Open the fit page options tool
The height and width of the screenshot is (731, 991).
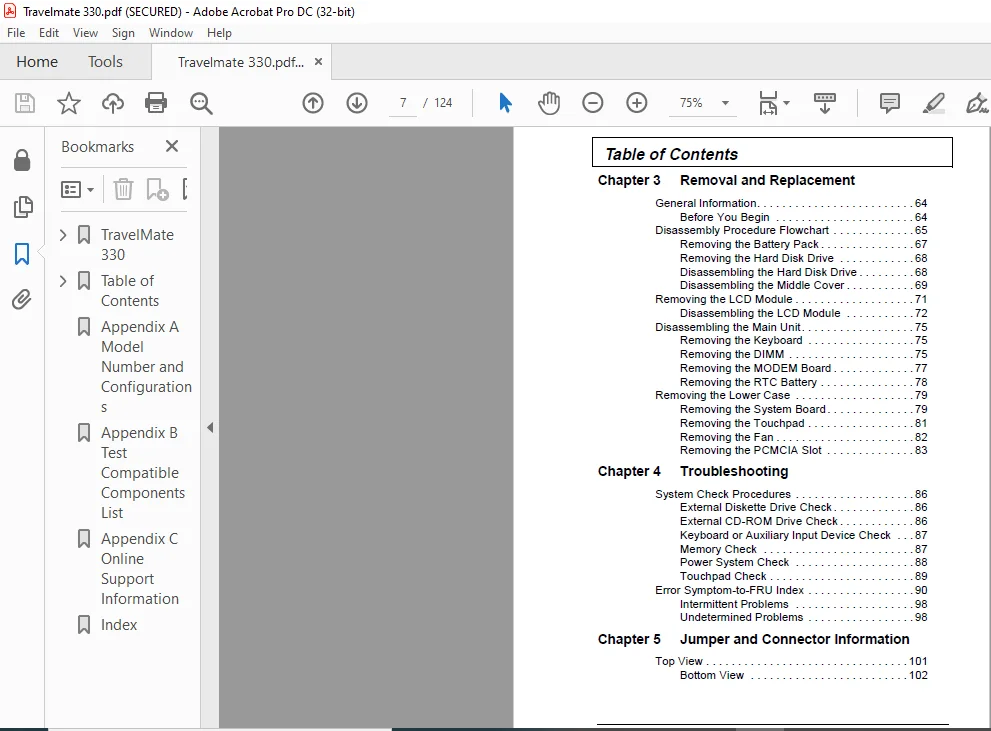[x=768, y=103]
